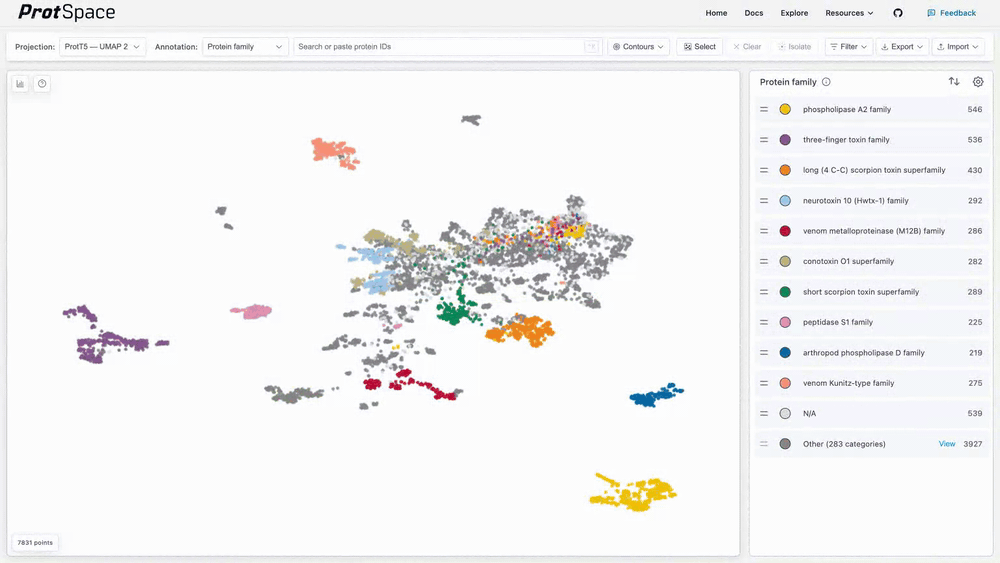Viewport: 1000px width, 563px height.
Task: Open the Feedback link
Action: 952,13
